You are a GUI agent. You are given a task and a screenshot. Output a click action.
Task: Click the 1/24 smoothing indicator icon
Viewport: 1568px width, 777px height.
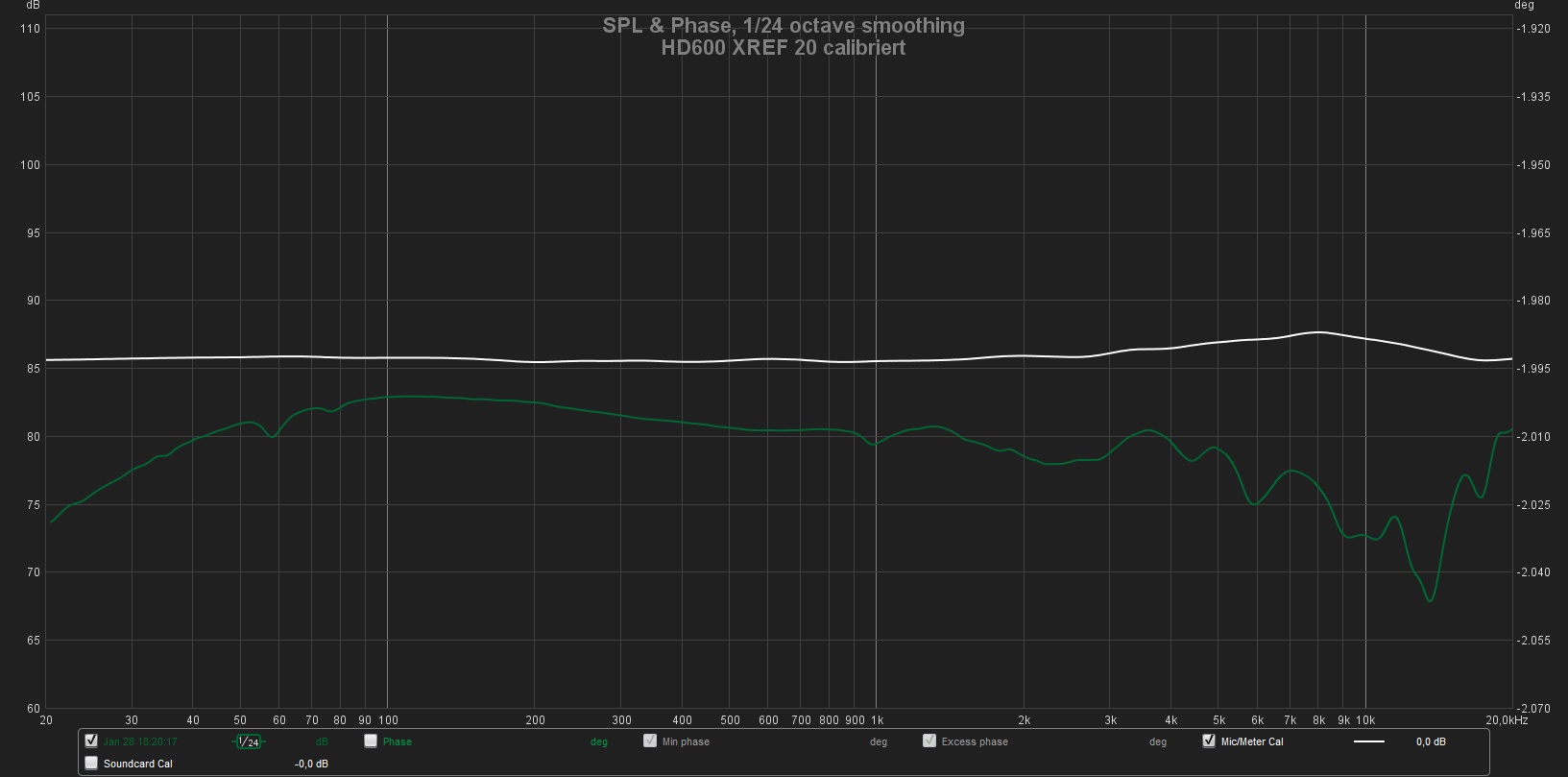[x=248, y=741]
